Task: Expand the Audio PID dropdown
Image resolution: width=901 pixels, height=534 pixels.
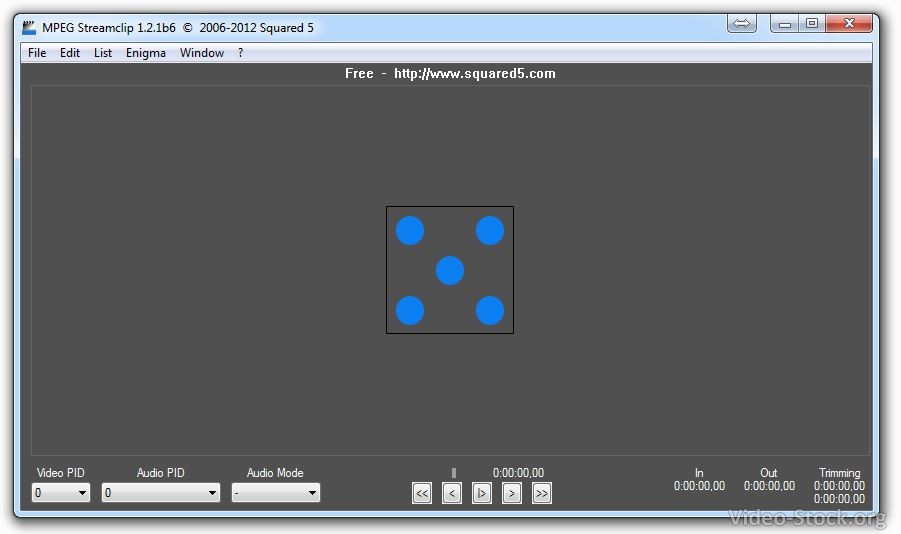Action: pyautogui.click(x=161, y=493)
